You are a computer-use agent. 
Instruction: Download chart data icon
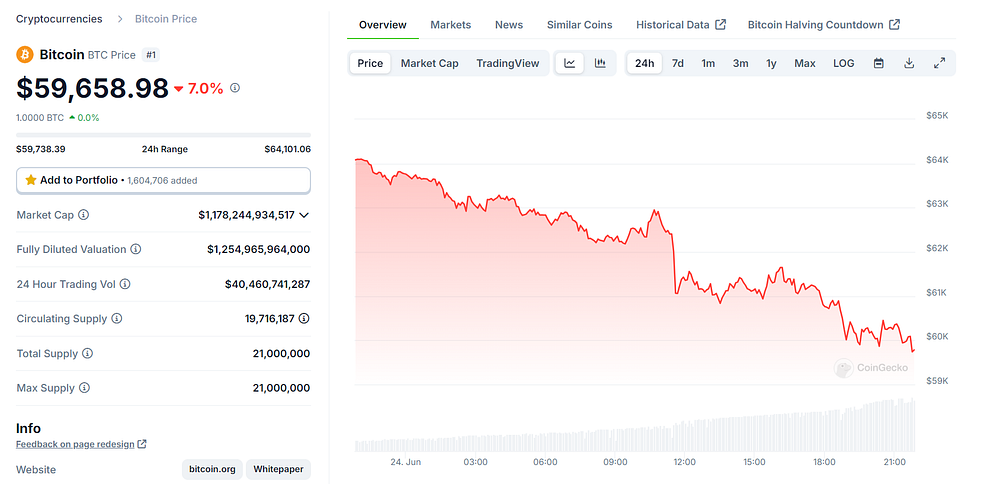pos(909,63)
